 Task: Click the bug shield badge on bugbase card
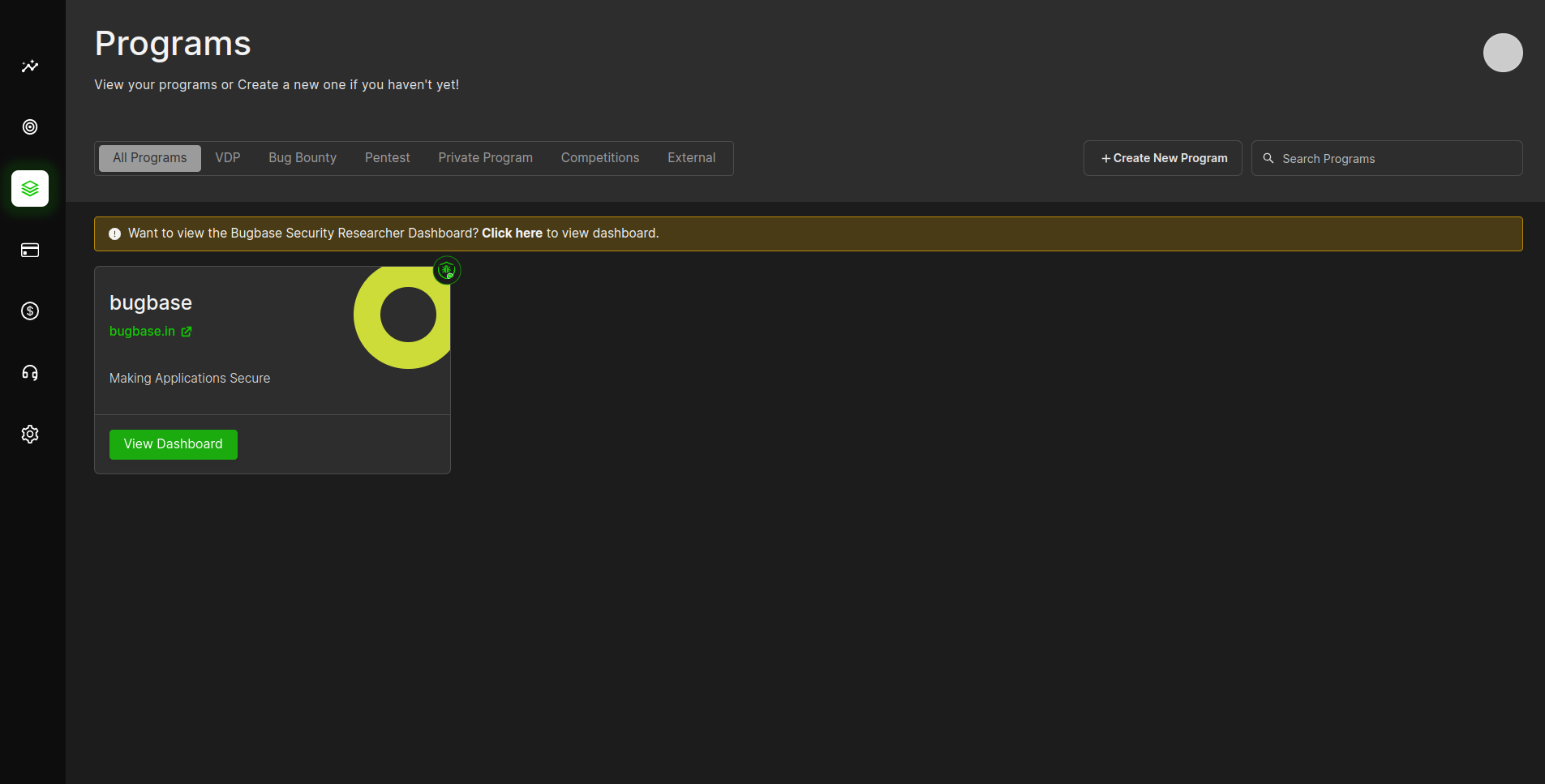pos(447,270)
